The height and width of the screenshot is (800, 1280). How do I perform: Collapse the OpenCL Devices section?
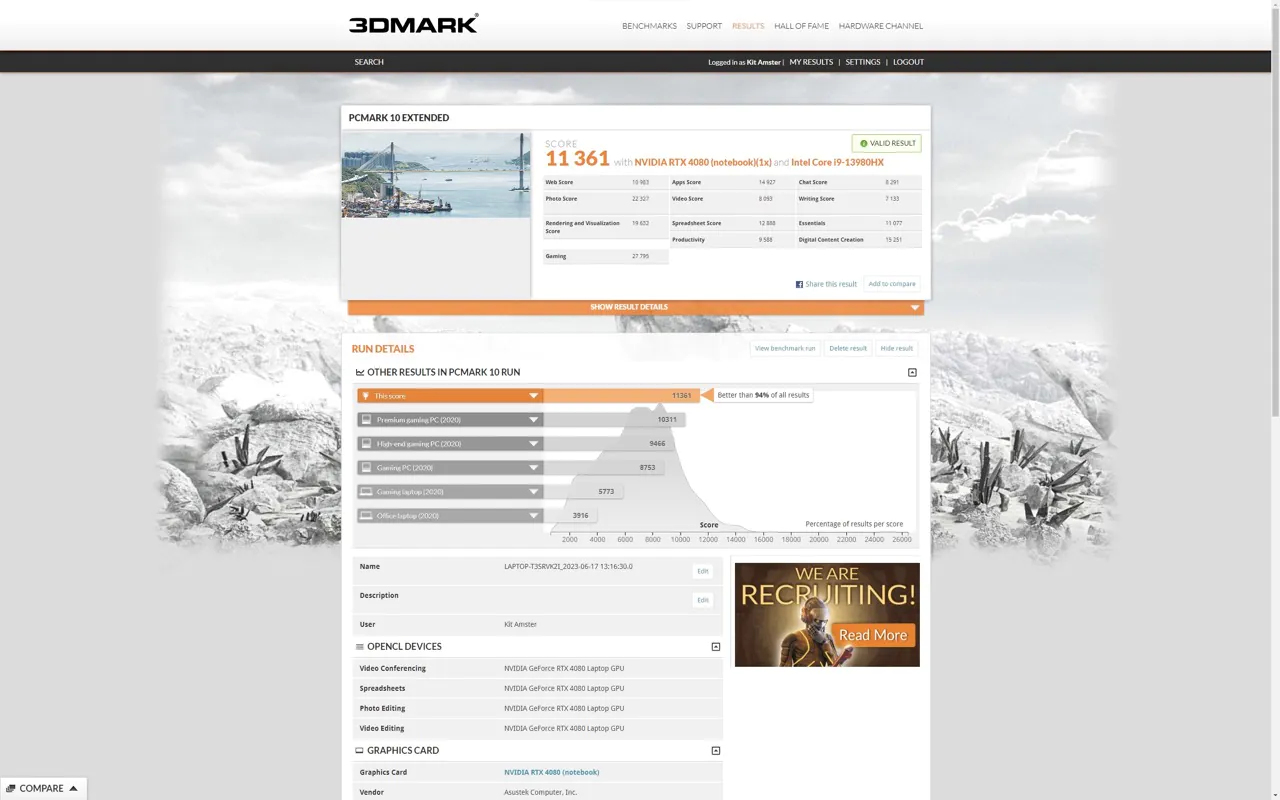coord(716,647)
